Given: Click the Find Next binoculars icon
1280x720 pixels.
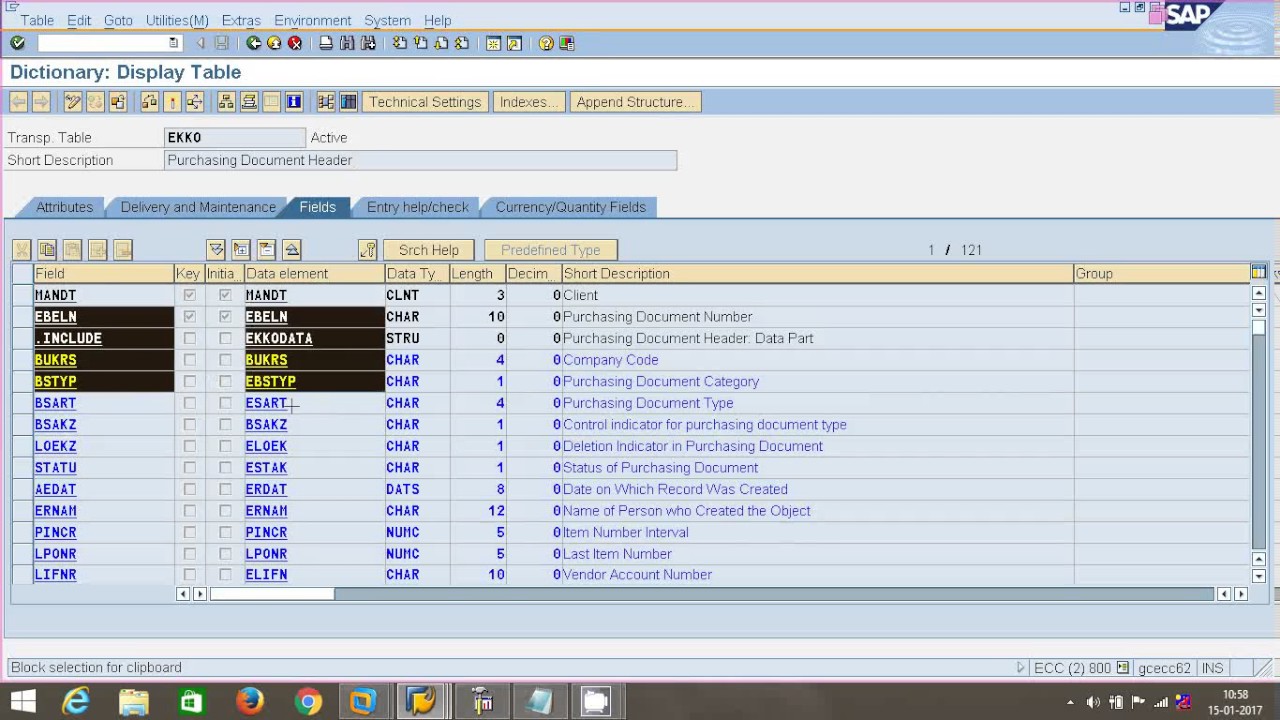Looking at the screenshot, I should (368, 43).
